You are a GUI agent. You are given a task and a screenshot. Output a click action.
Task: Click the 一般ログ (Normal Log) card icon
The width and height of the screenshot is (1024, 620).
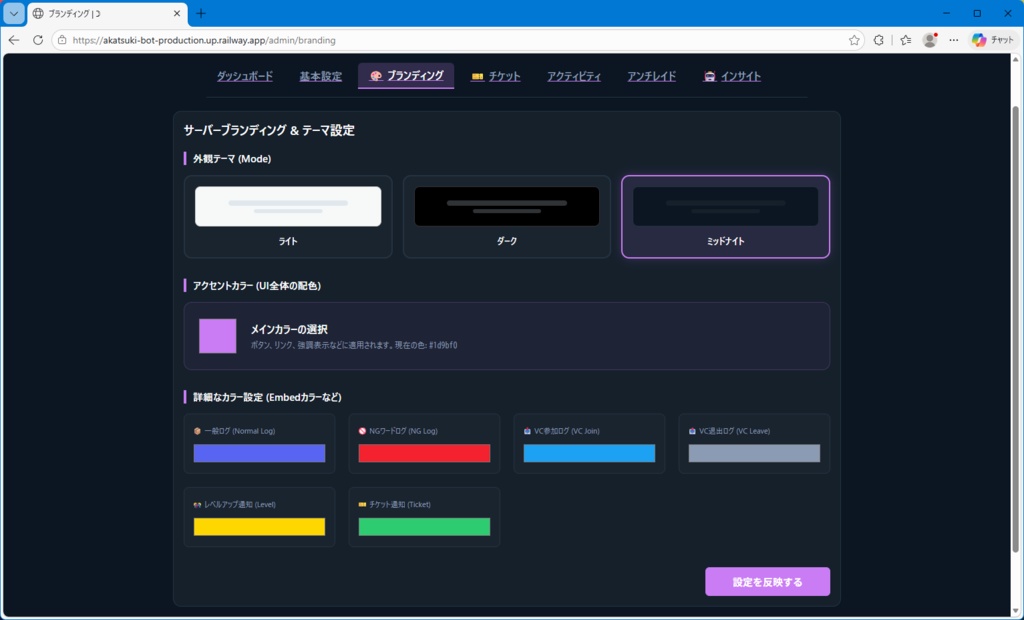[x=196, y=430]
